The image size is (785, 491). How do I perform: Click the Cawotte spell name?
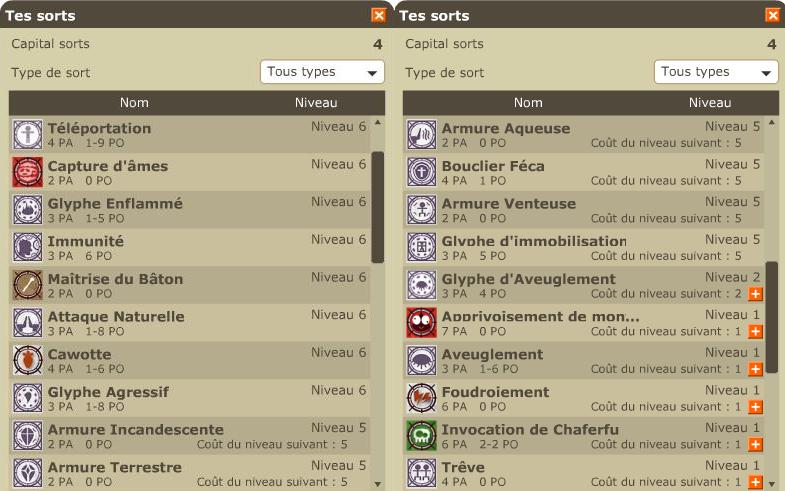tap(80, 354)
